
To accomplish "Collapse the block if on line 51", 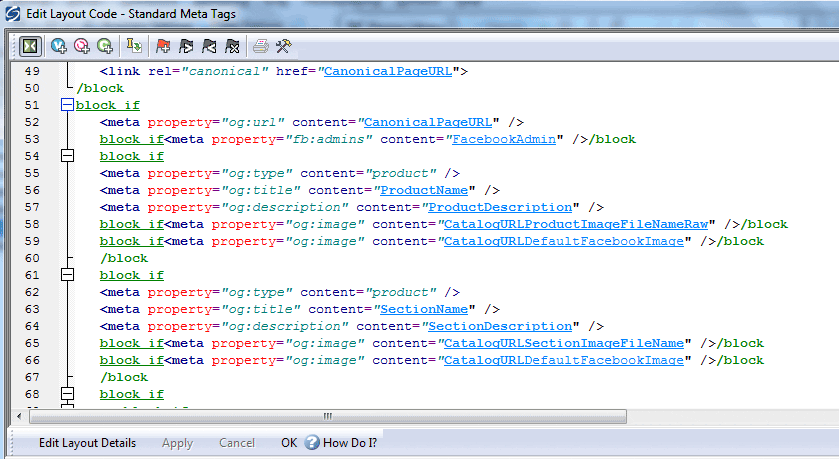I will point(67,105).
